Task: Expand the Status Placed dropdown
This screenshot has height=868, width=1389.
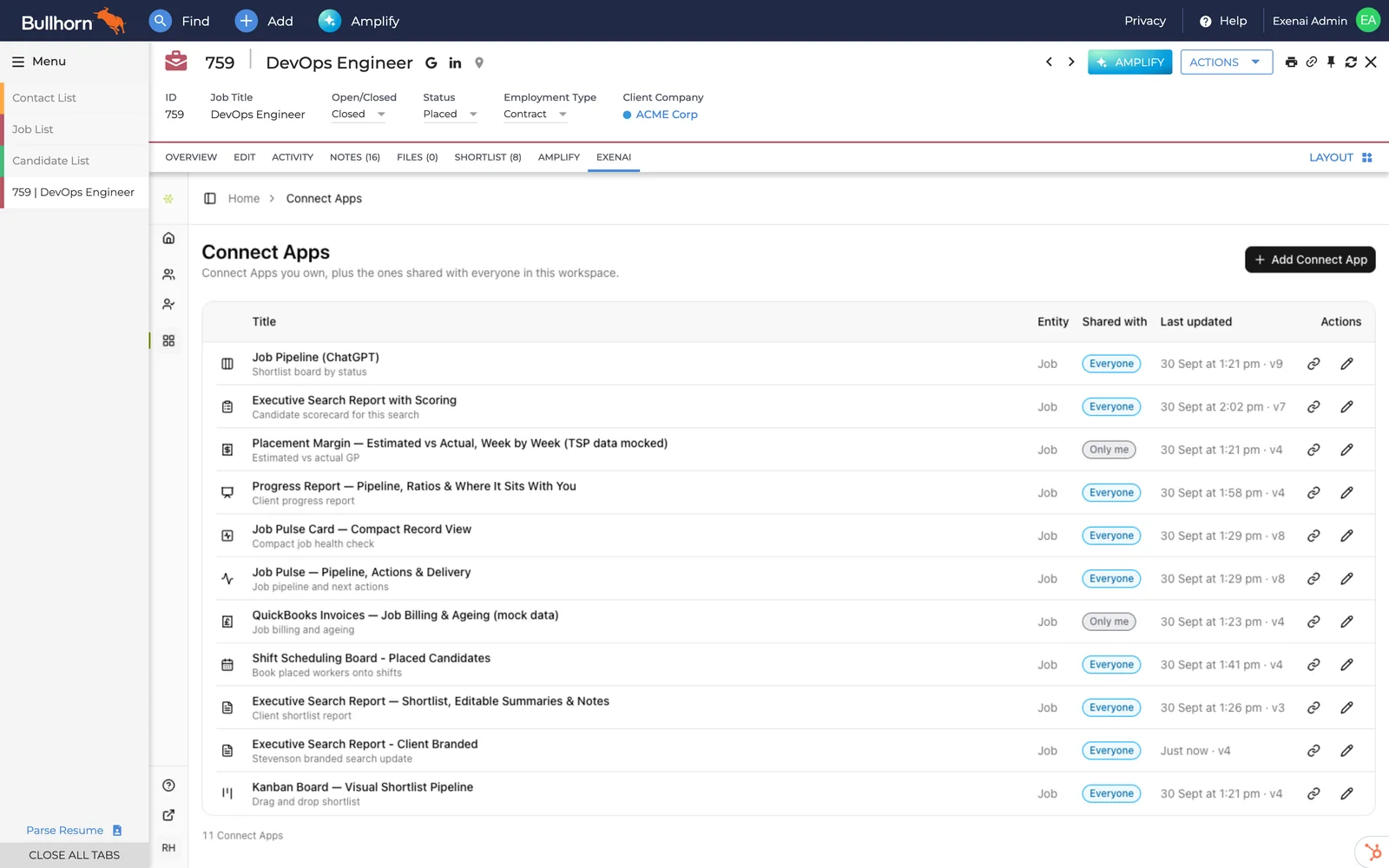Action: click(451, 115)
